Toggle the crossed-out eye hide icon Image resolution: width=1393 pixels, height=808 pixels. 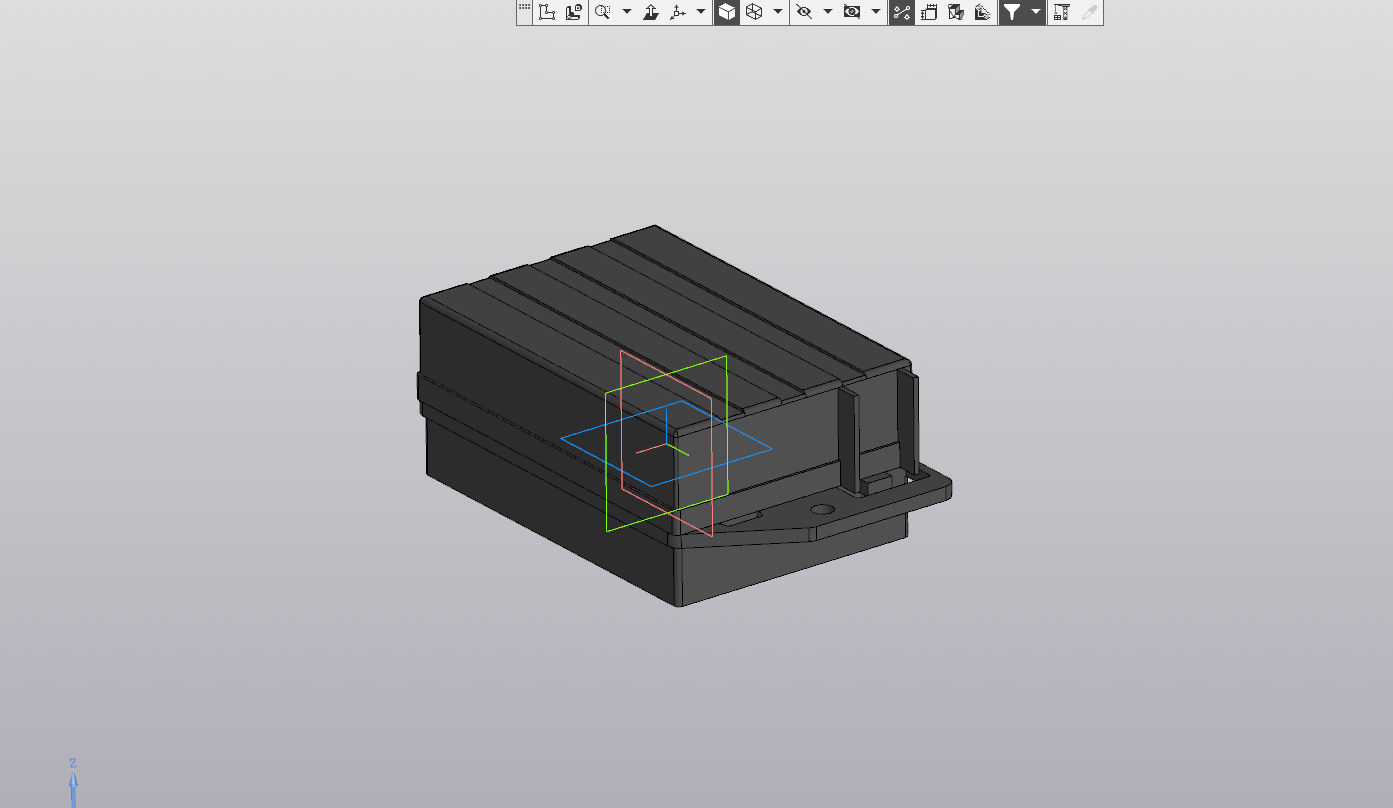[803, 12]
